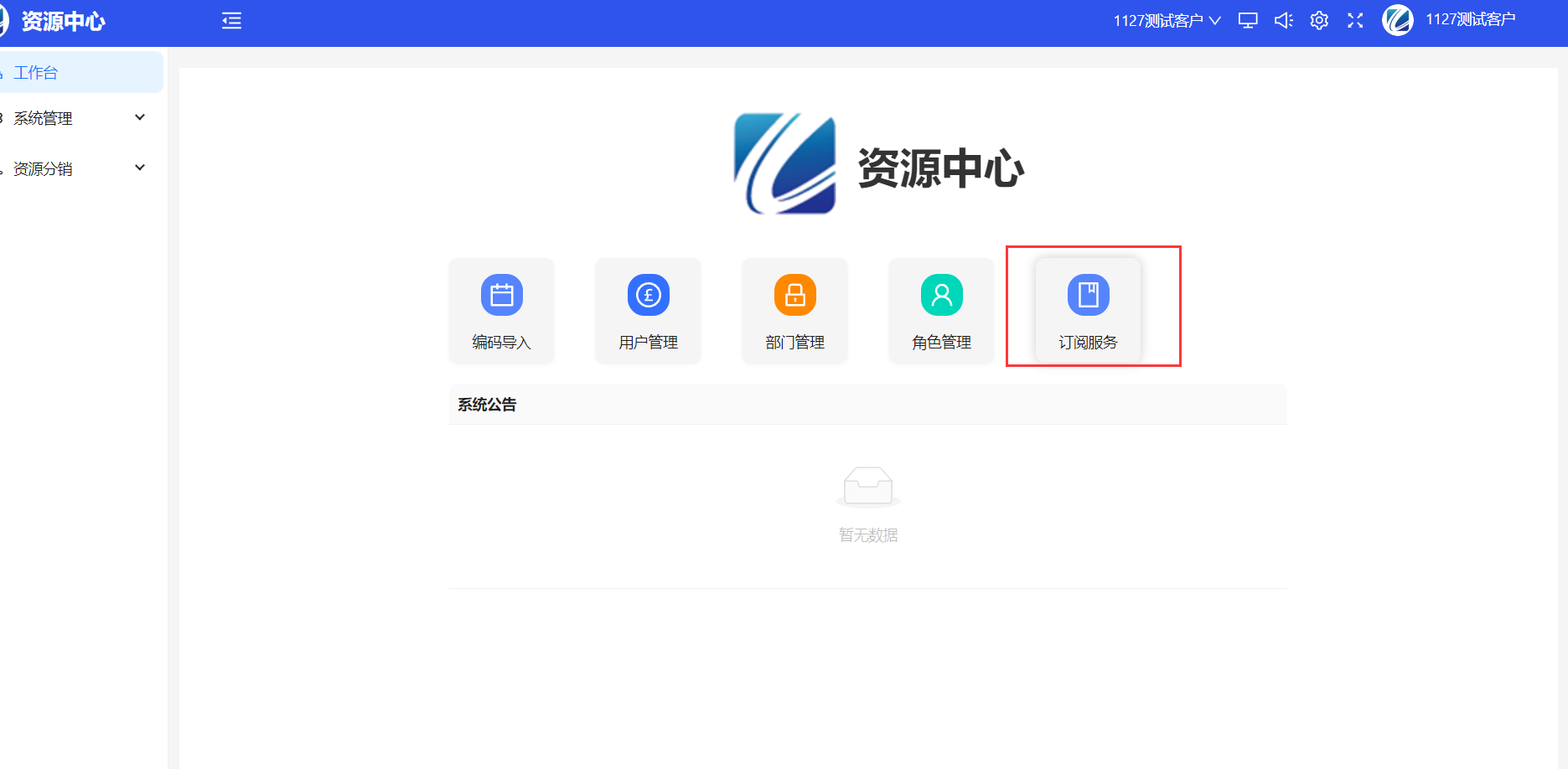Image resolution: width=1568 pixels, height=769 pixels.
Task: Collapse the sidebar menu toggle icon
Action: [x=231, y=21]
